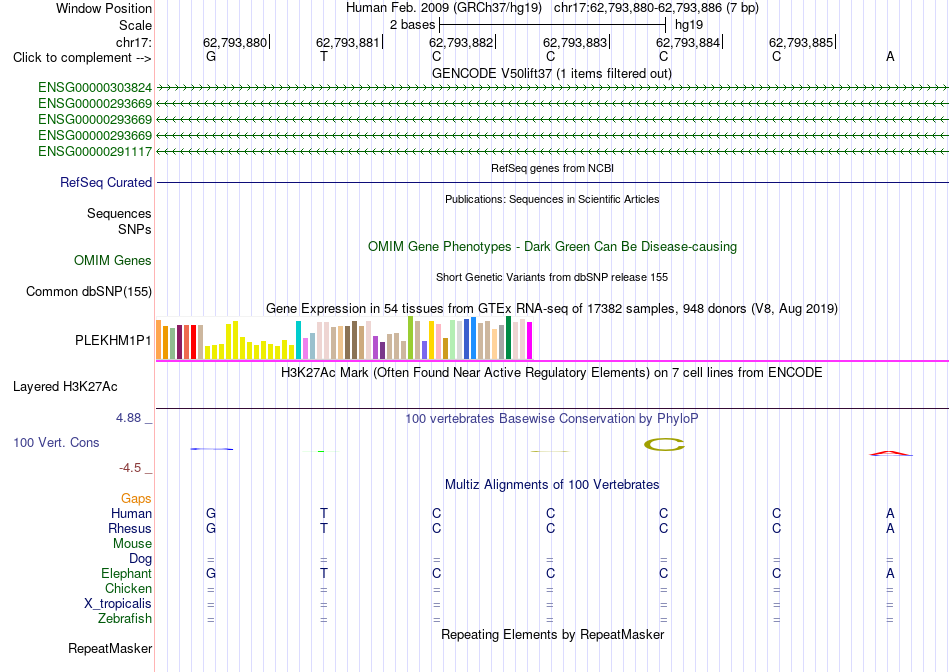The width and height of the screenshot is (950, 672).
Task: Click coordinate label 62,793,880
Action: click(234, 42)
